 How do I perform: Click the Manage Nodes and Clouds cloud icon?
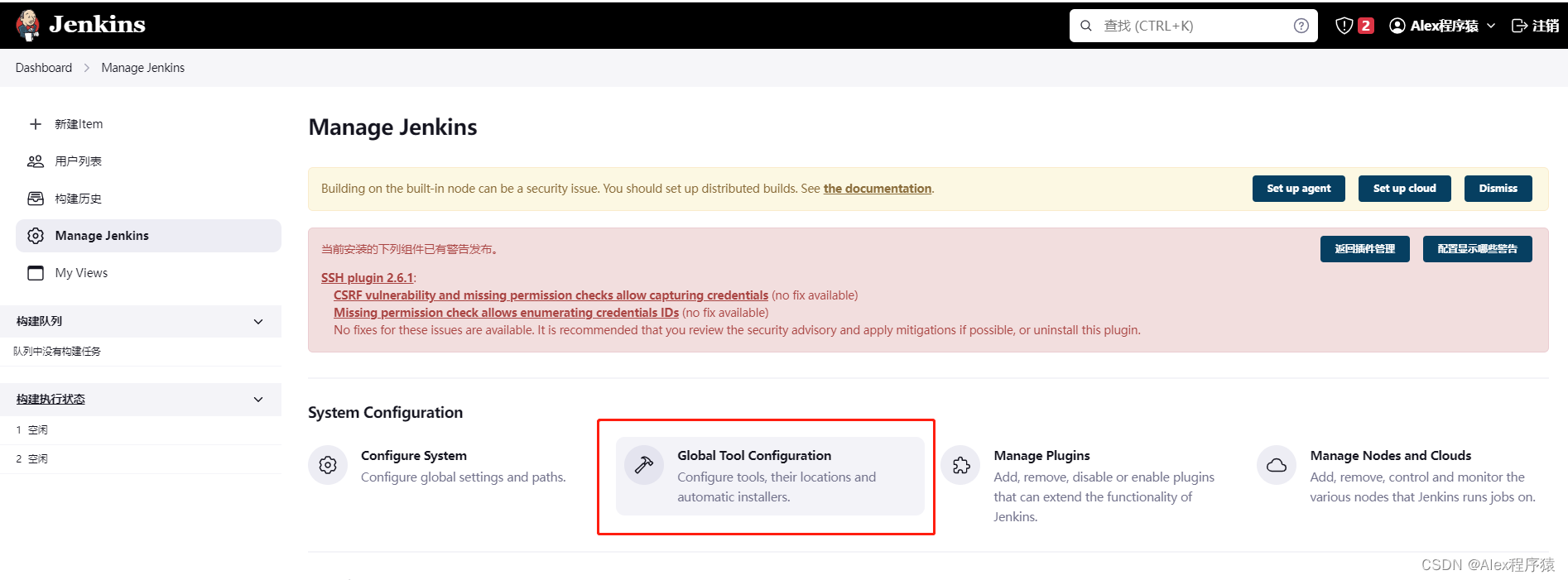click(x=1277, y=465)
